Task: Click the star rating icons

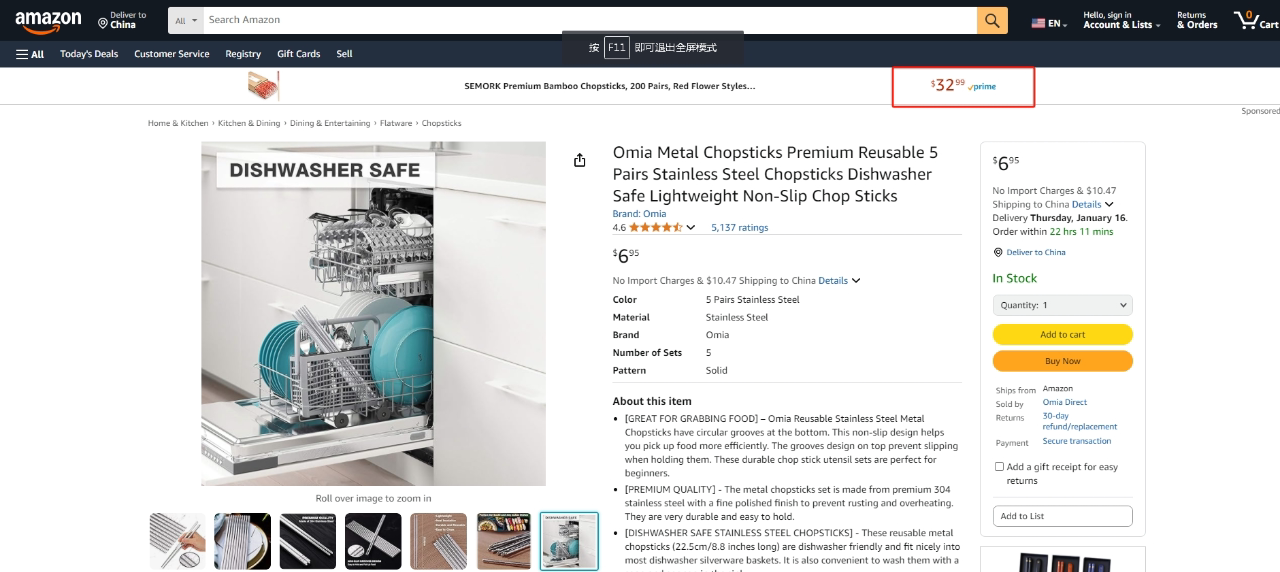Action: pyautogui.click(x=656, y=228)
